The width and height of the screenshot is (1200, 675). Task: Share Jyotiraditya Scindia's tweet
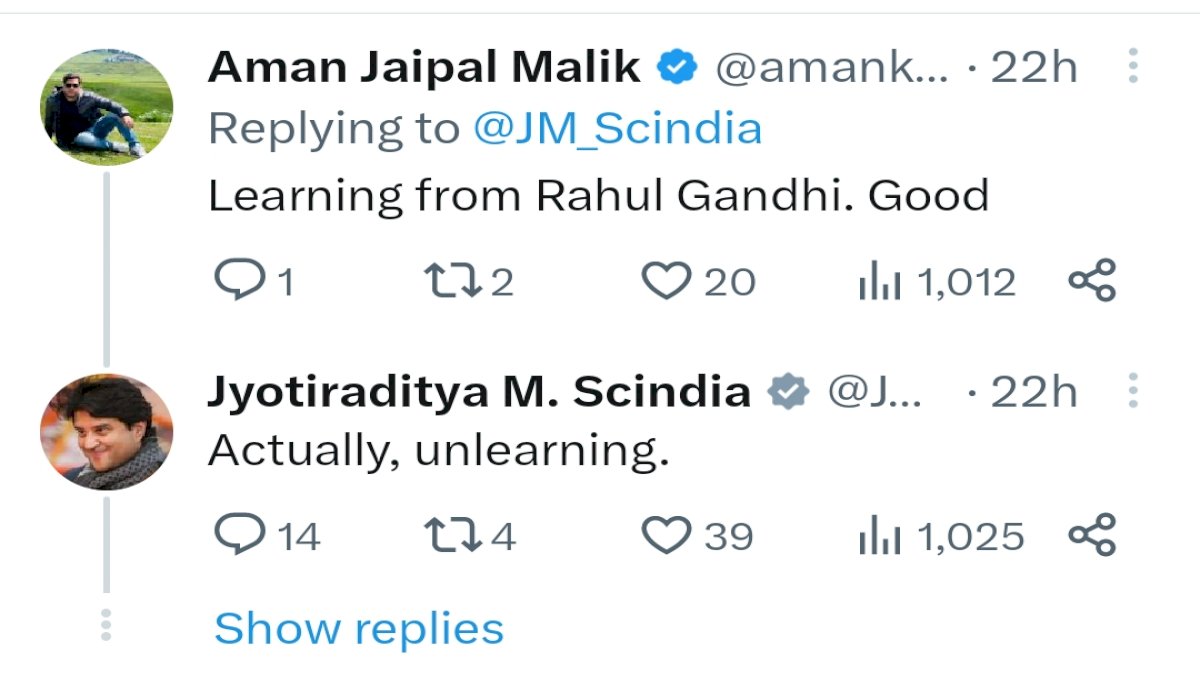[1091, 535]
